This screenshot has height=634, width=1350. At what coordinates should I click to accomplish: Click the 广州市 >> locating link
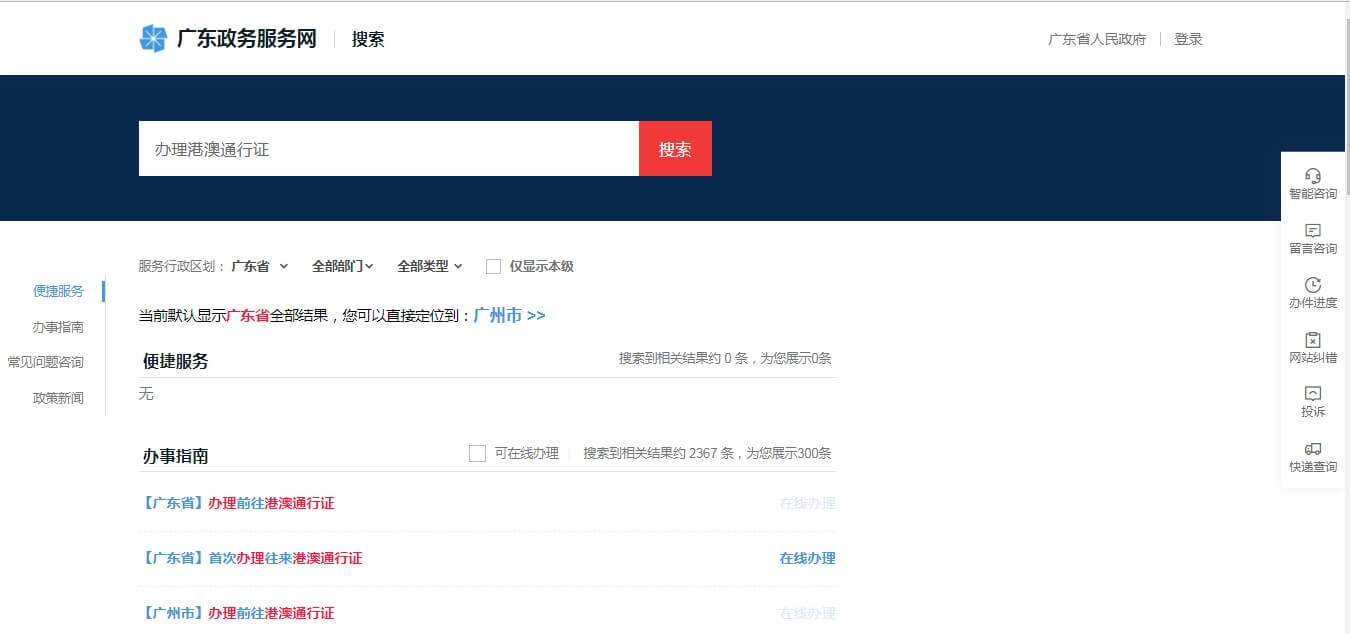pos(509,314)
